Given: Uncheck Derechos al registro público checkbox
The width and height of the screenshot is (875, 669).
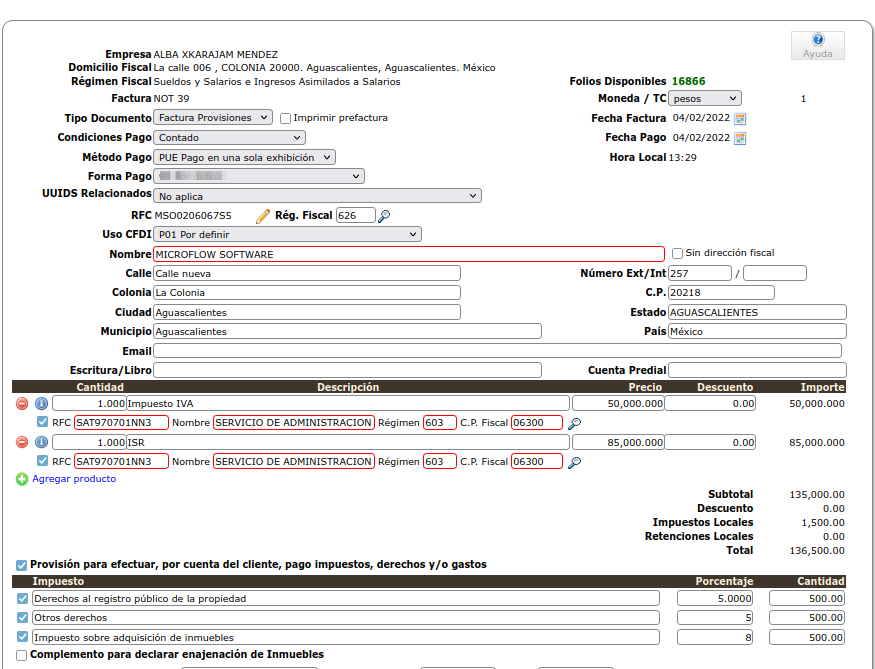Looking at the screenshot, I should (x=22, y=599).
